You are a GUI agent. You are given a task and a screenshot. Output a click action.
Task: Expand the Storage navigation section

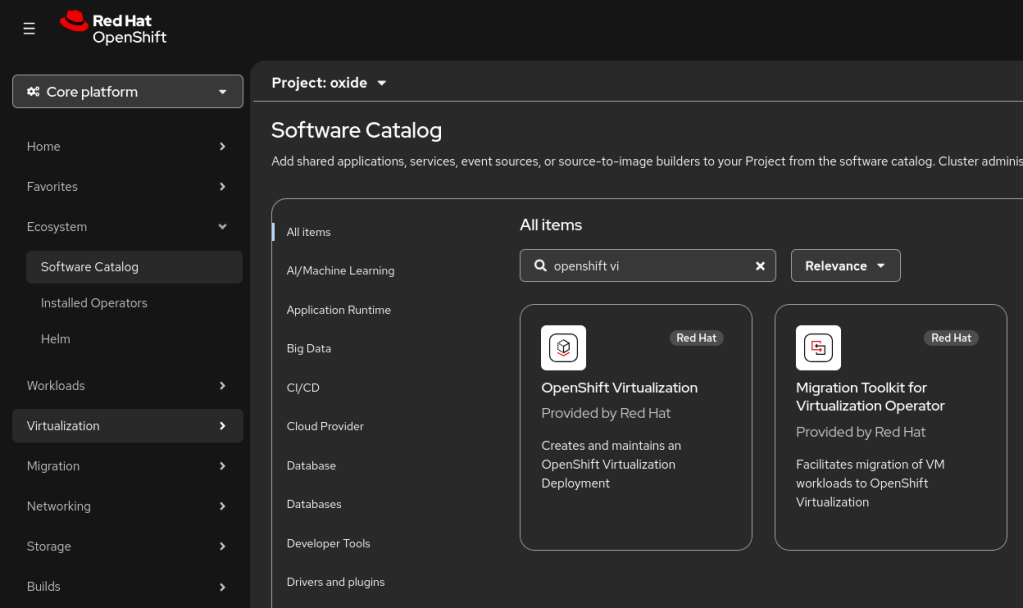pos(127,546)
